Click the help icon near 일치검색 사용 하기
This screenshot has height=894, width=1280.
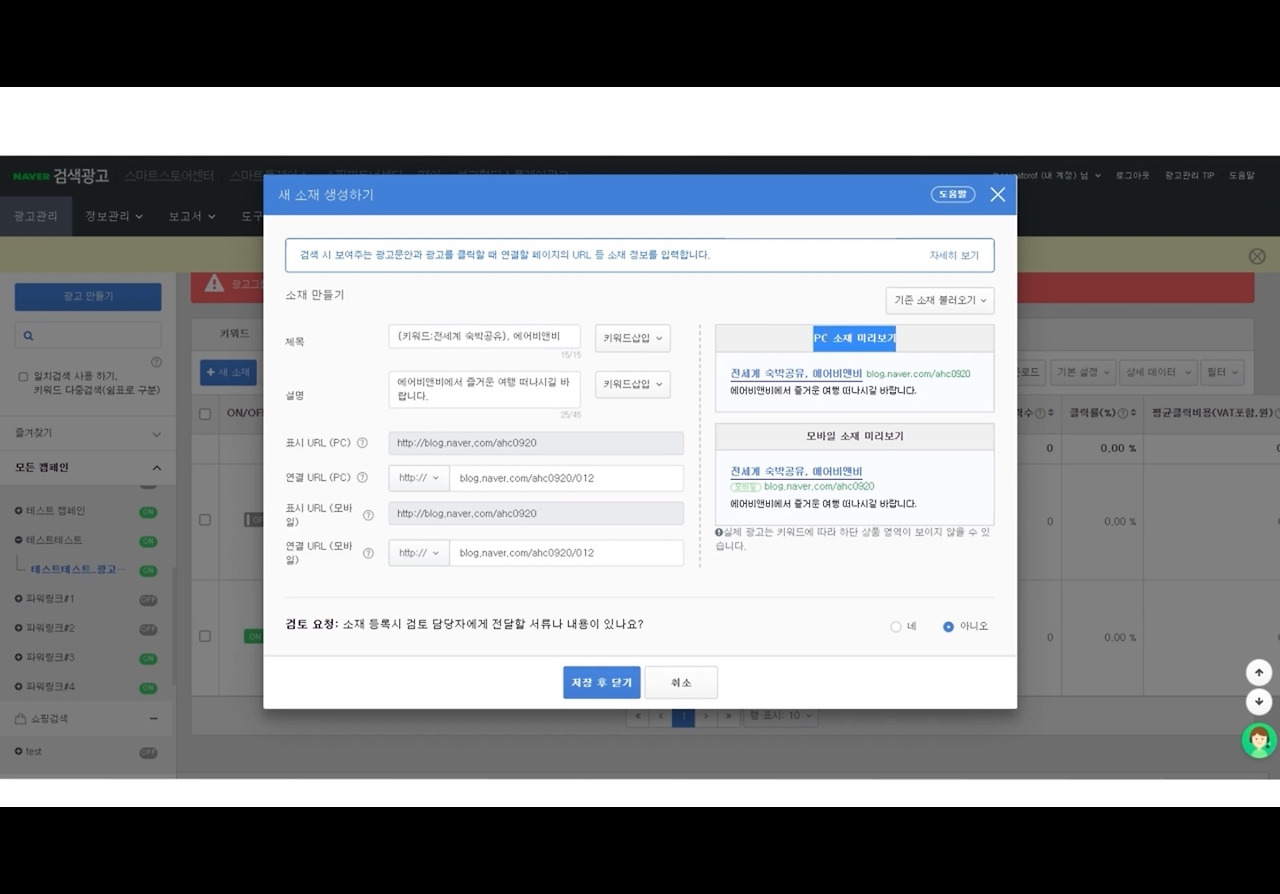[x=156, y=362]
